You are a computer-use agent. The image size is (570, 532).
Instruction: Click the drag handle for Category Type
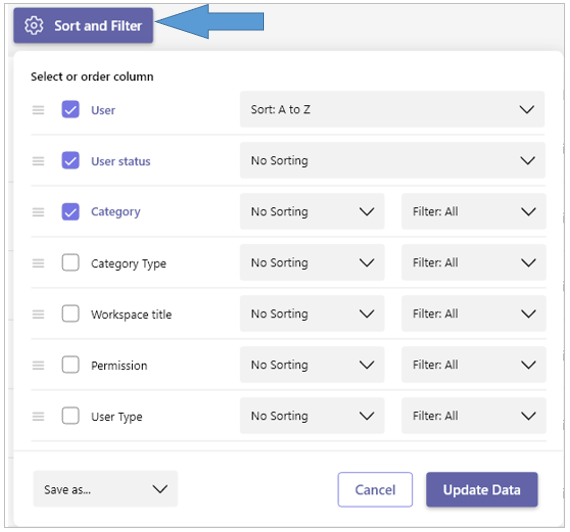[x=38, y=263]
